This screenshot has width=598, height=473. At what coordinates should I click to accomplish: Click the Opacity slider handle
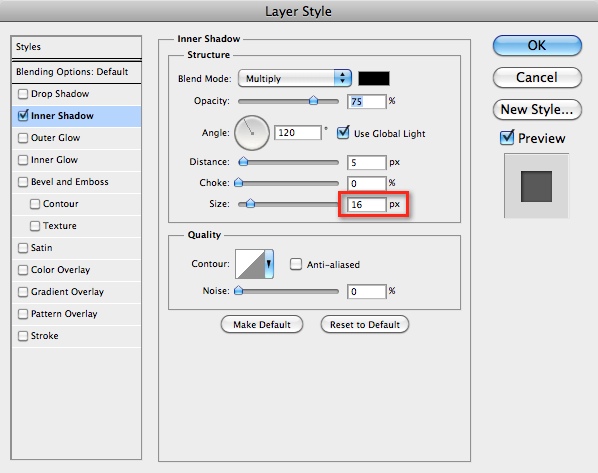click(313, 100)
